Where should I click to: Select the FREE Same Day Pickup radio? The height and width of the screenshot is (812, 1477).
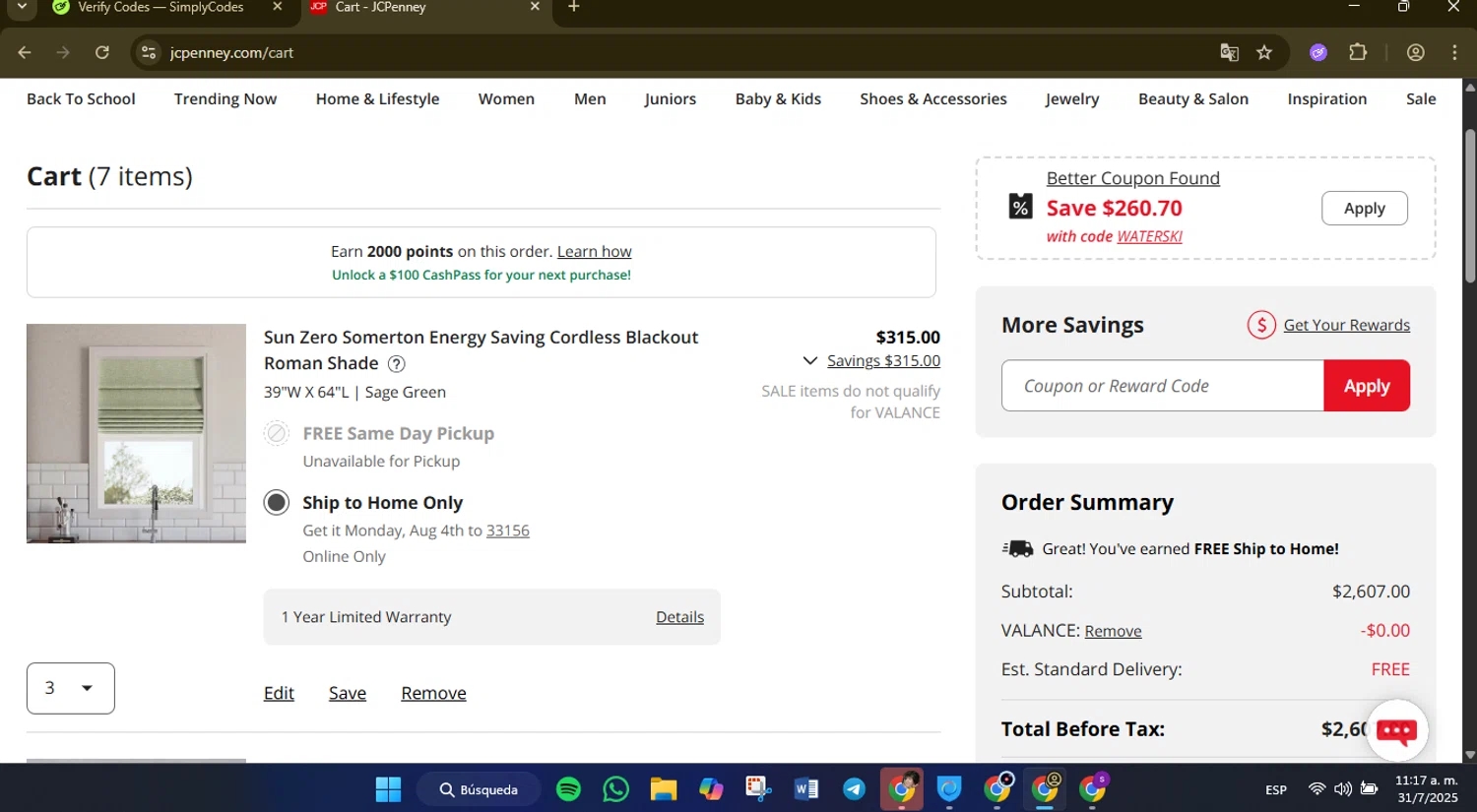click(x=277, y=434)
